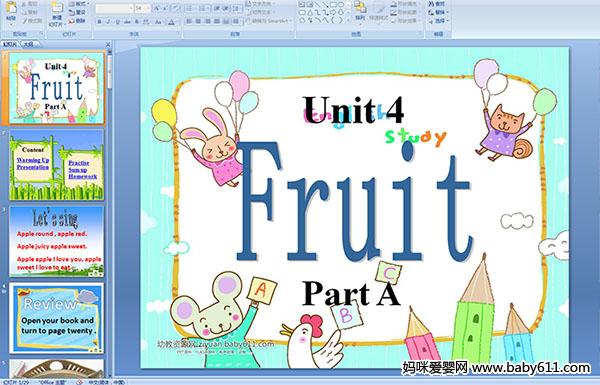Toggle Italic formatting

click(x=108, y=22)
